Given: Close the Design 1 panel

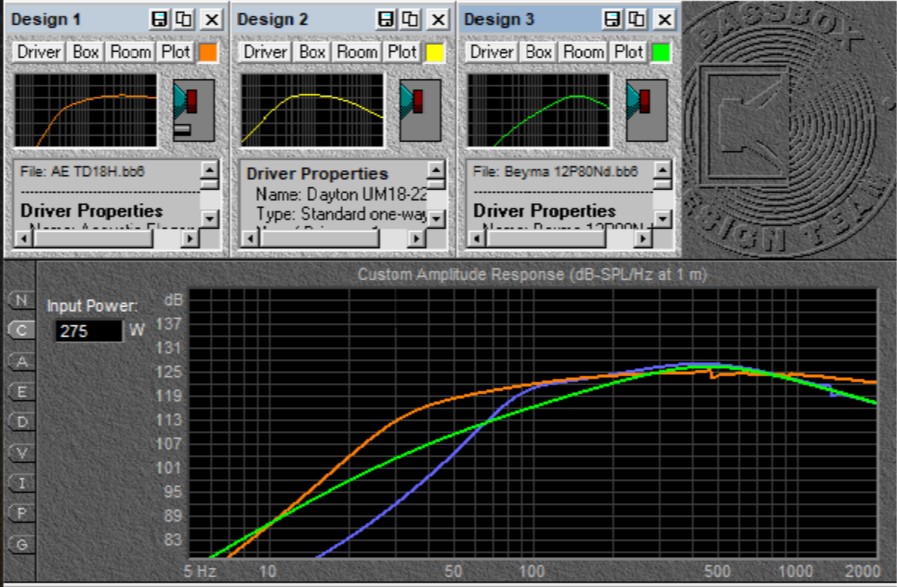Looking at the screenshot, I should point(212,19).
